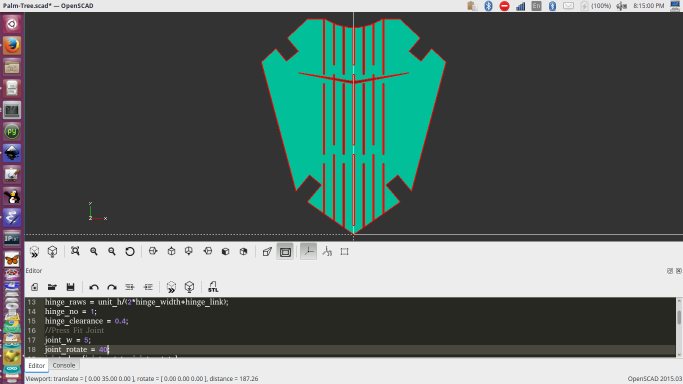Open the penguin icon app in dock
The width and height of the screenshot is (683, 384).
[x=12, y=196]
